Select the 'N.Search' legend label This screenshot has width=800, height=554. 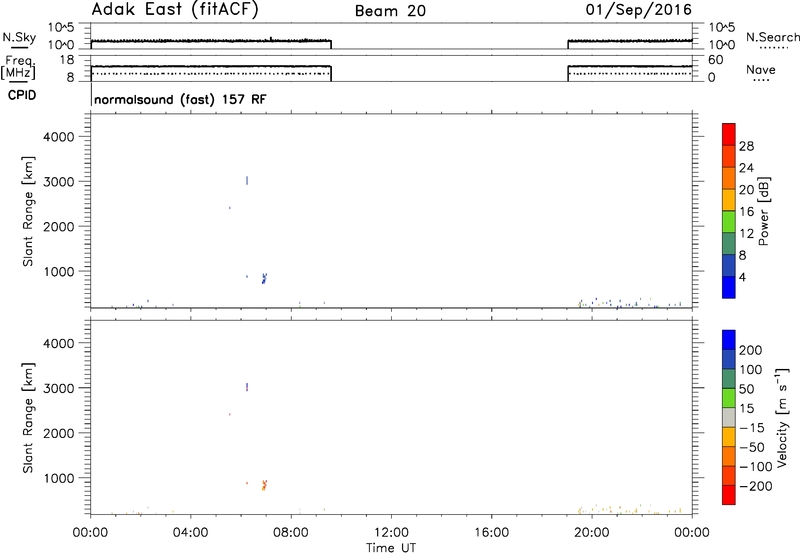coord(772,37)
